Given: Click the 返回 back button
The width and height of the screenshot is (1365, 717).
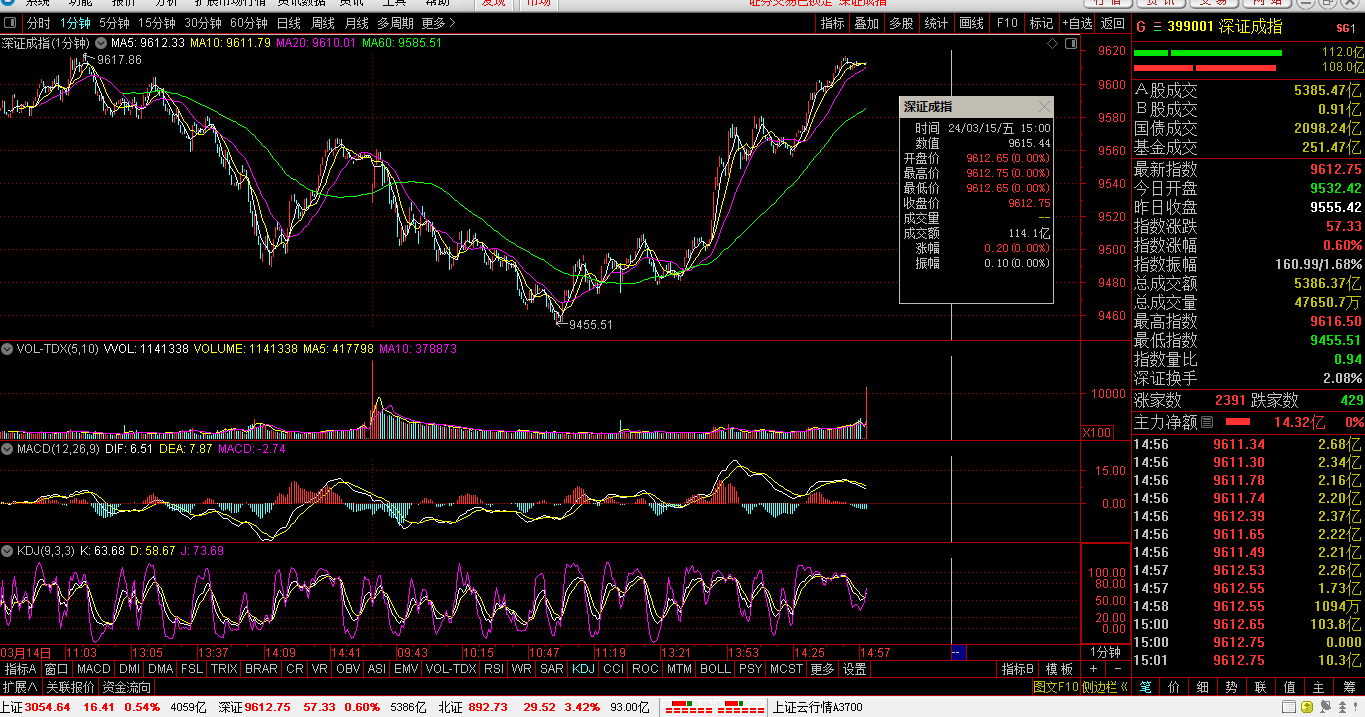Looking at the screenshot, I should point(1113,23).
